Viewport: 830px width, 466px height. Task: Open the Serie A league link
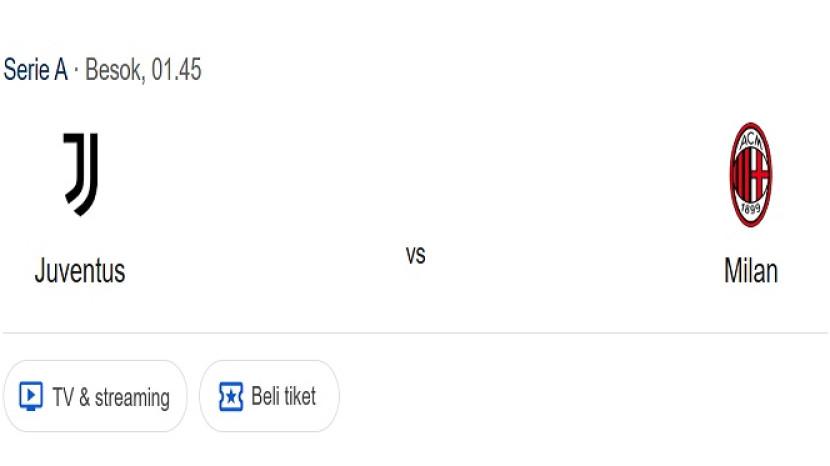point(35,70)
